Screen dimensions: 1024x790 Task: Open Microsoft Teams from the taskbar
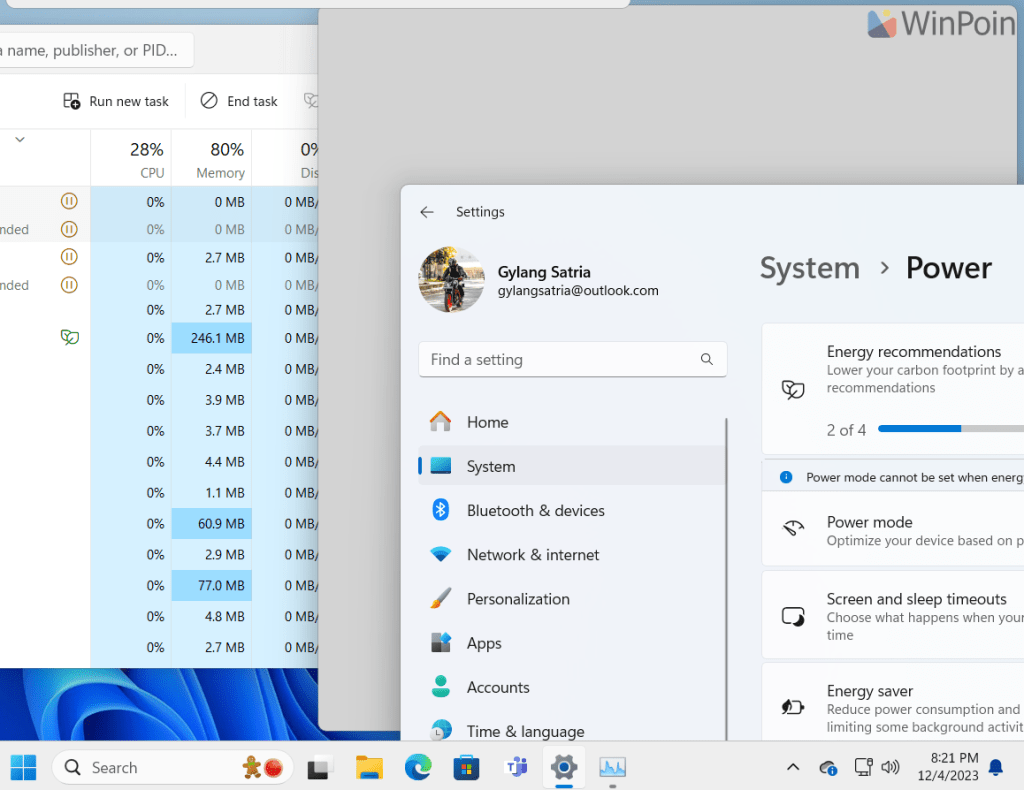tap(516, 767)
